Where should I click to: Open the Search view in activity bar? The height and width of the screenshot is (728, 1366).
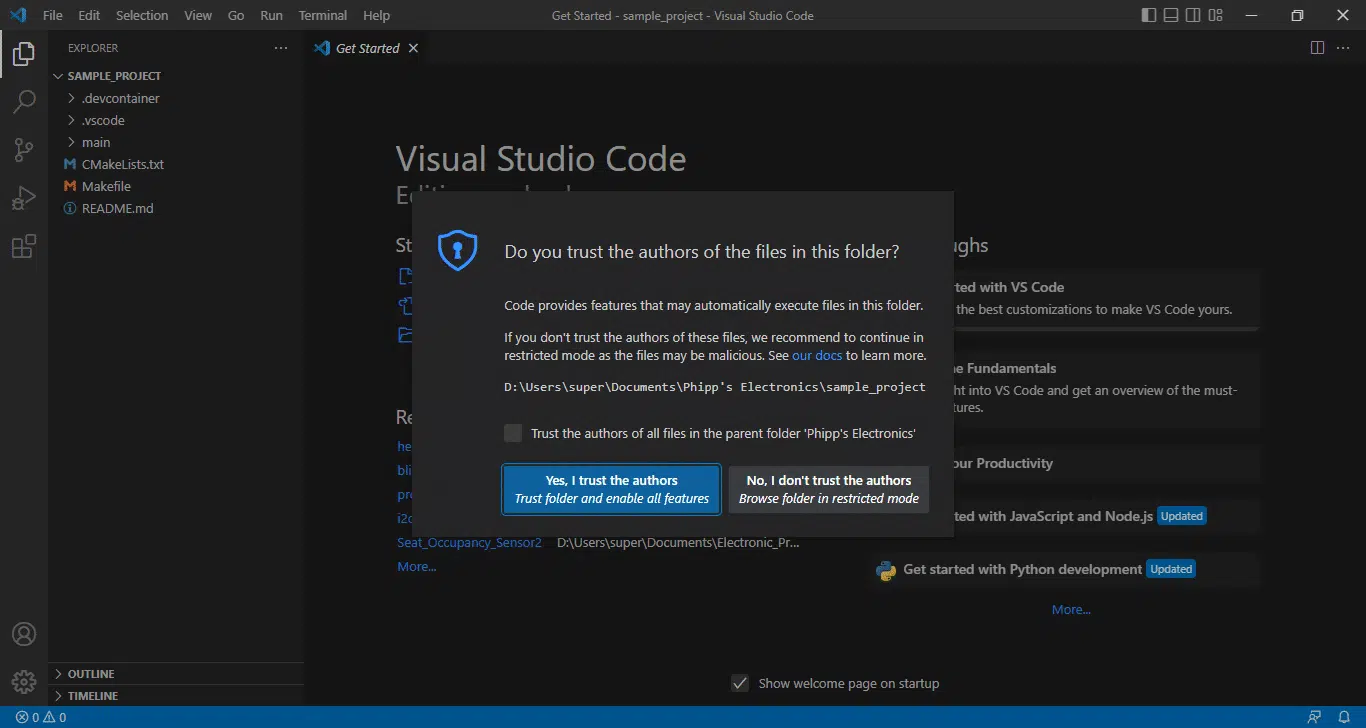[24, 102]
